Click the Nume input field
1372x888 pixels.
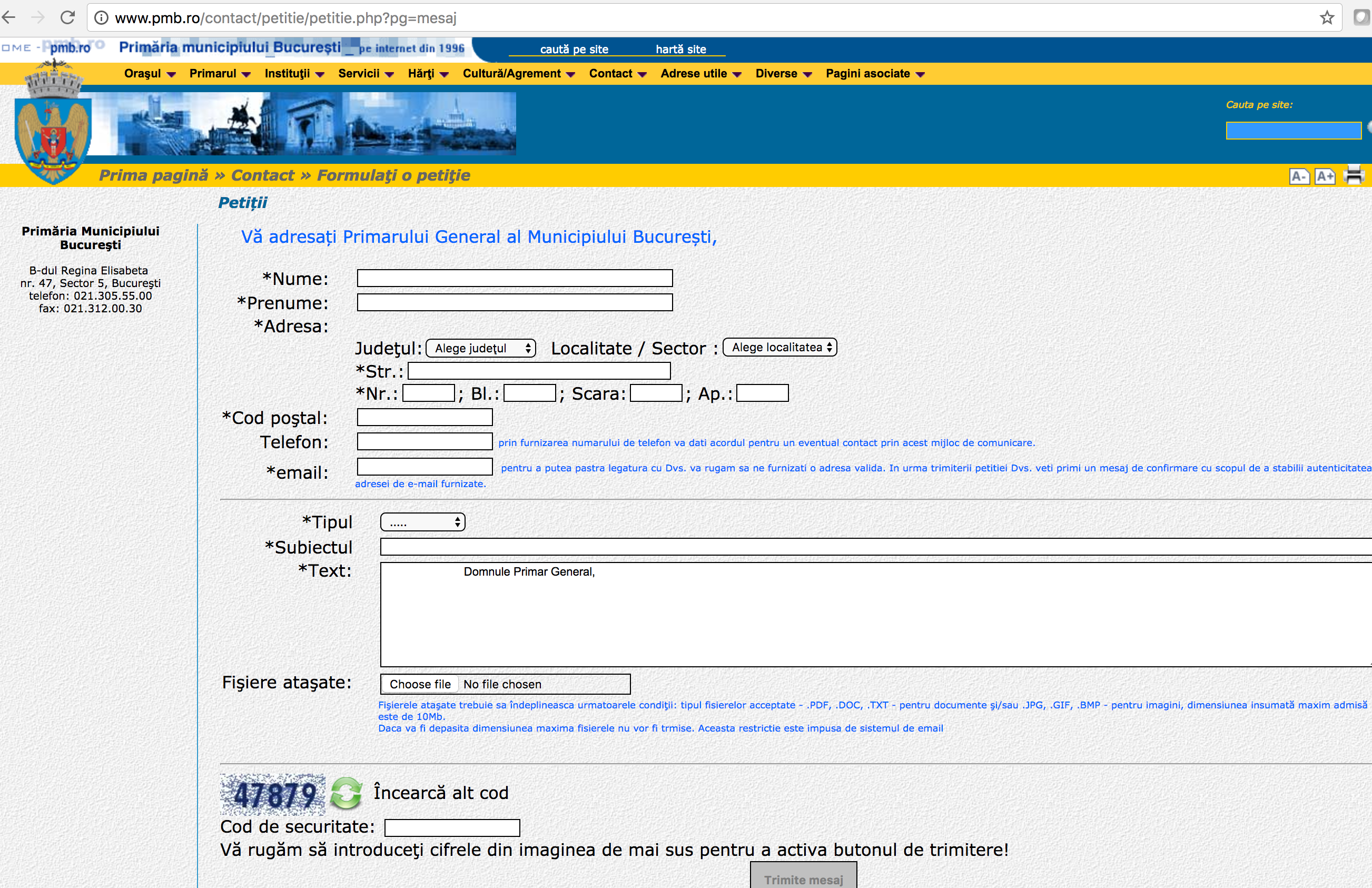coord(514,279)
